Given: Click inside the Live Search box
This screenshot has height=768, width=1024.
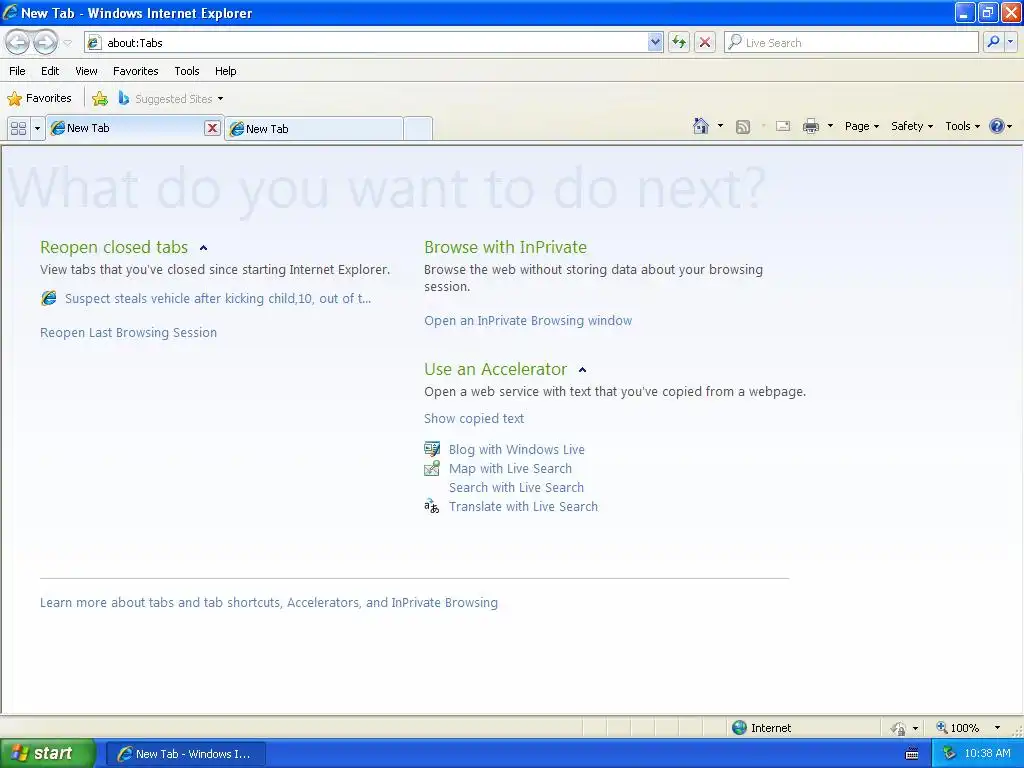Looking at the screenshot, I should click(x=851, y=42).
